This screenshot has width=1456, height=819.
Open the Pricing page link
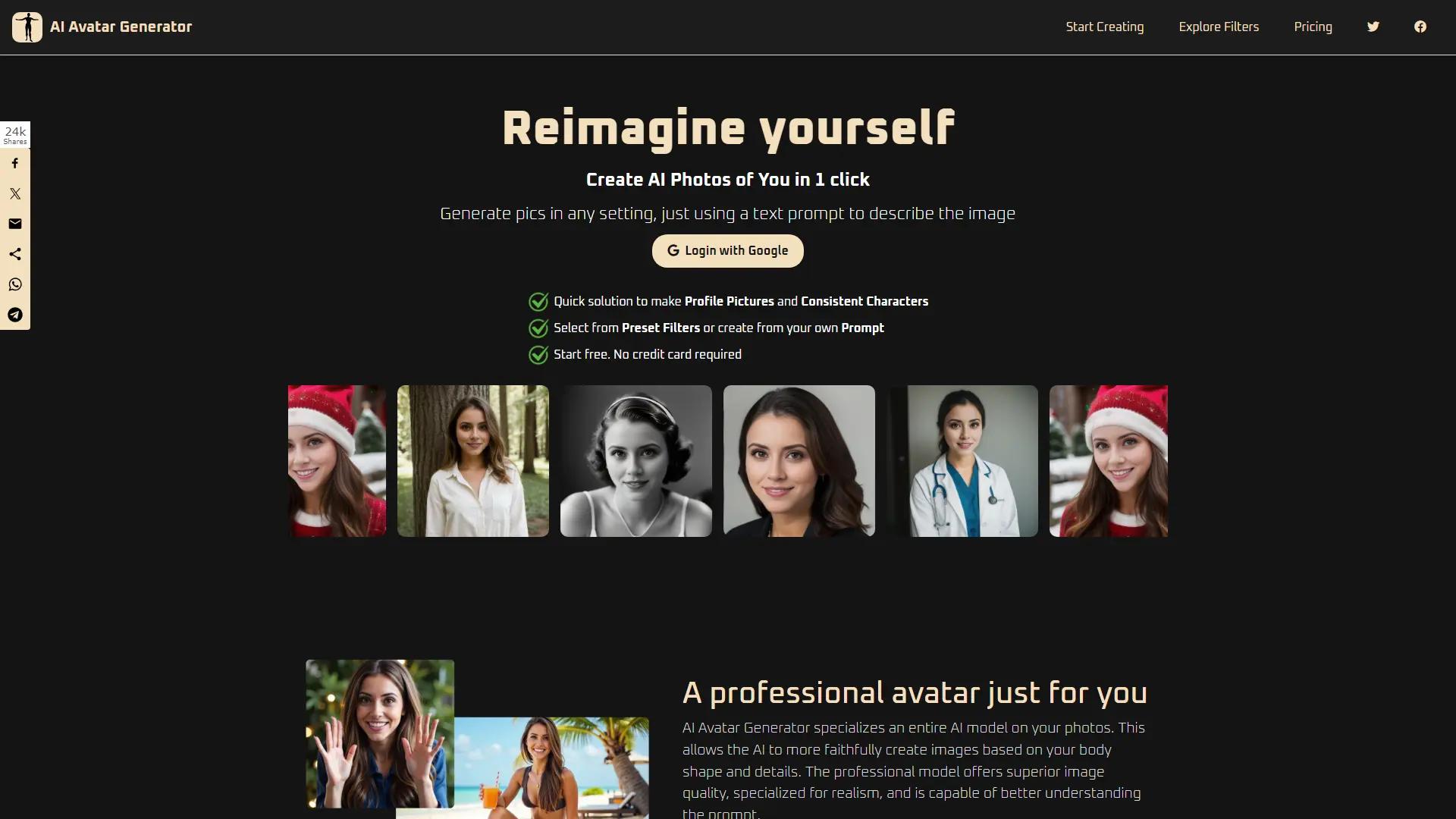click(1313, 27)
